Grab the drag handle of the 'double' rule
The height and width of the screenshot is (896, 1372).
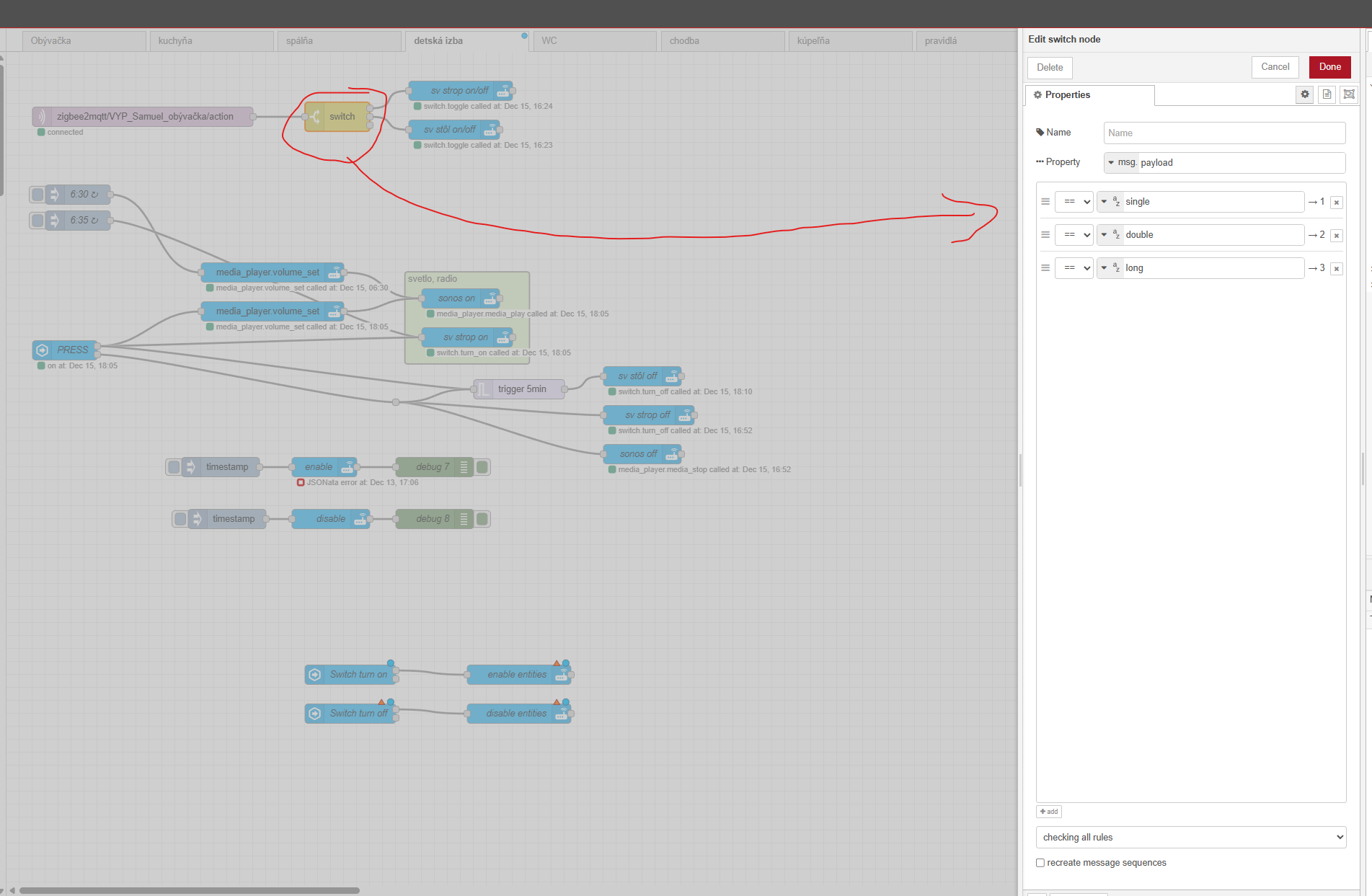click(x=1045, y=235)
